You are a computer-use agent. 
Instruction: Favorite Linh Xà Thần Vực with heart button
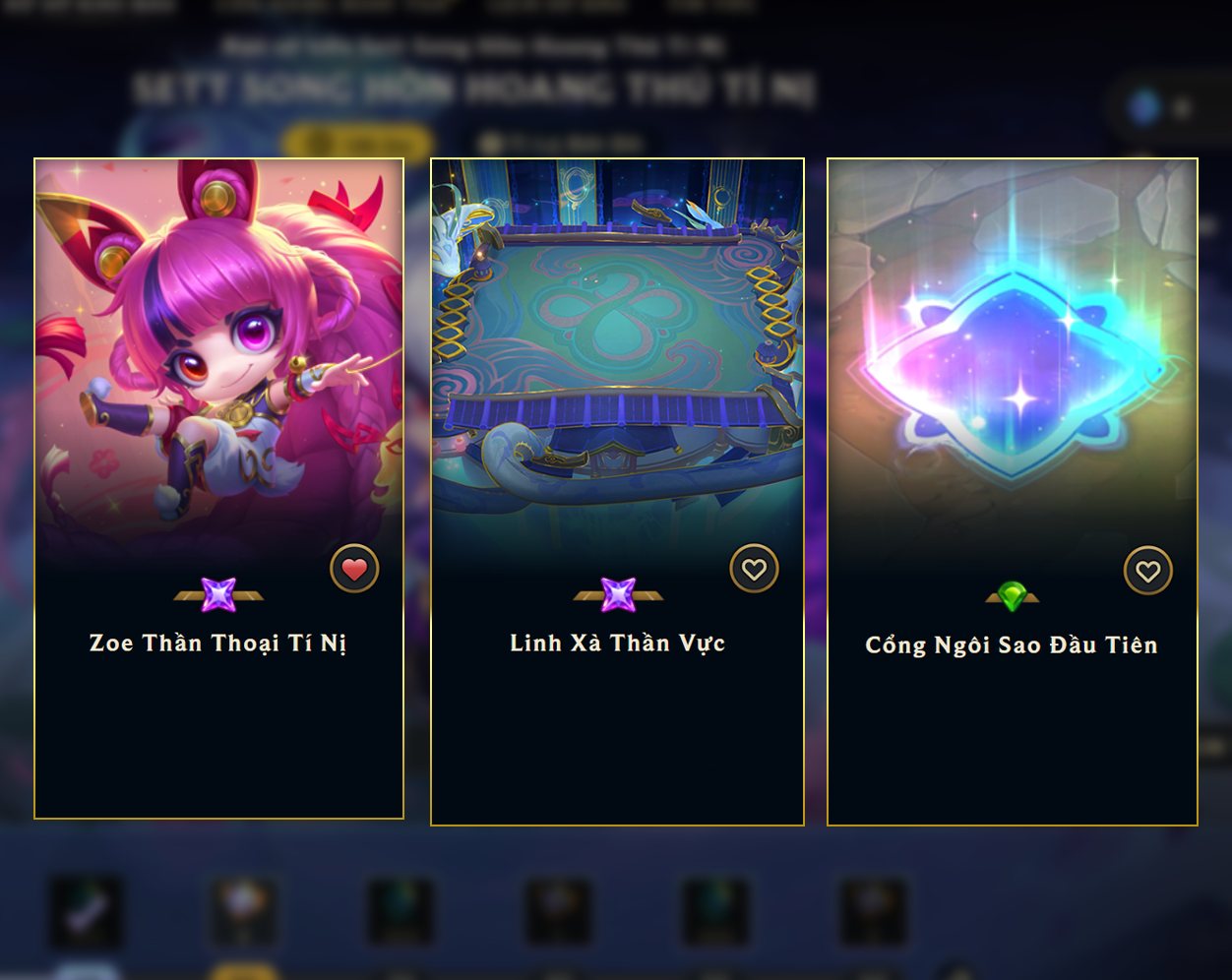click(x=754, y=569)
